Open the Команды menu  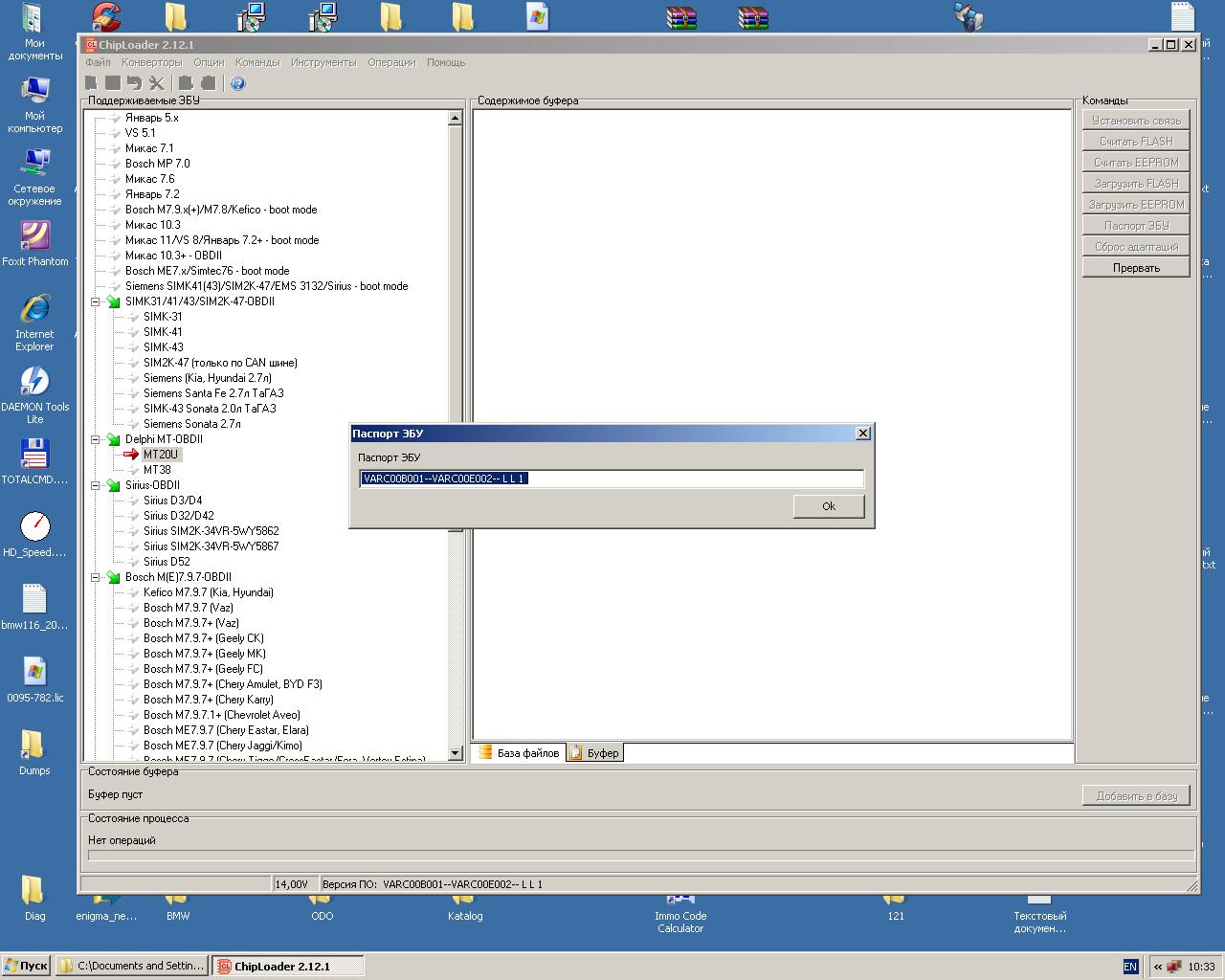point(257,62)
